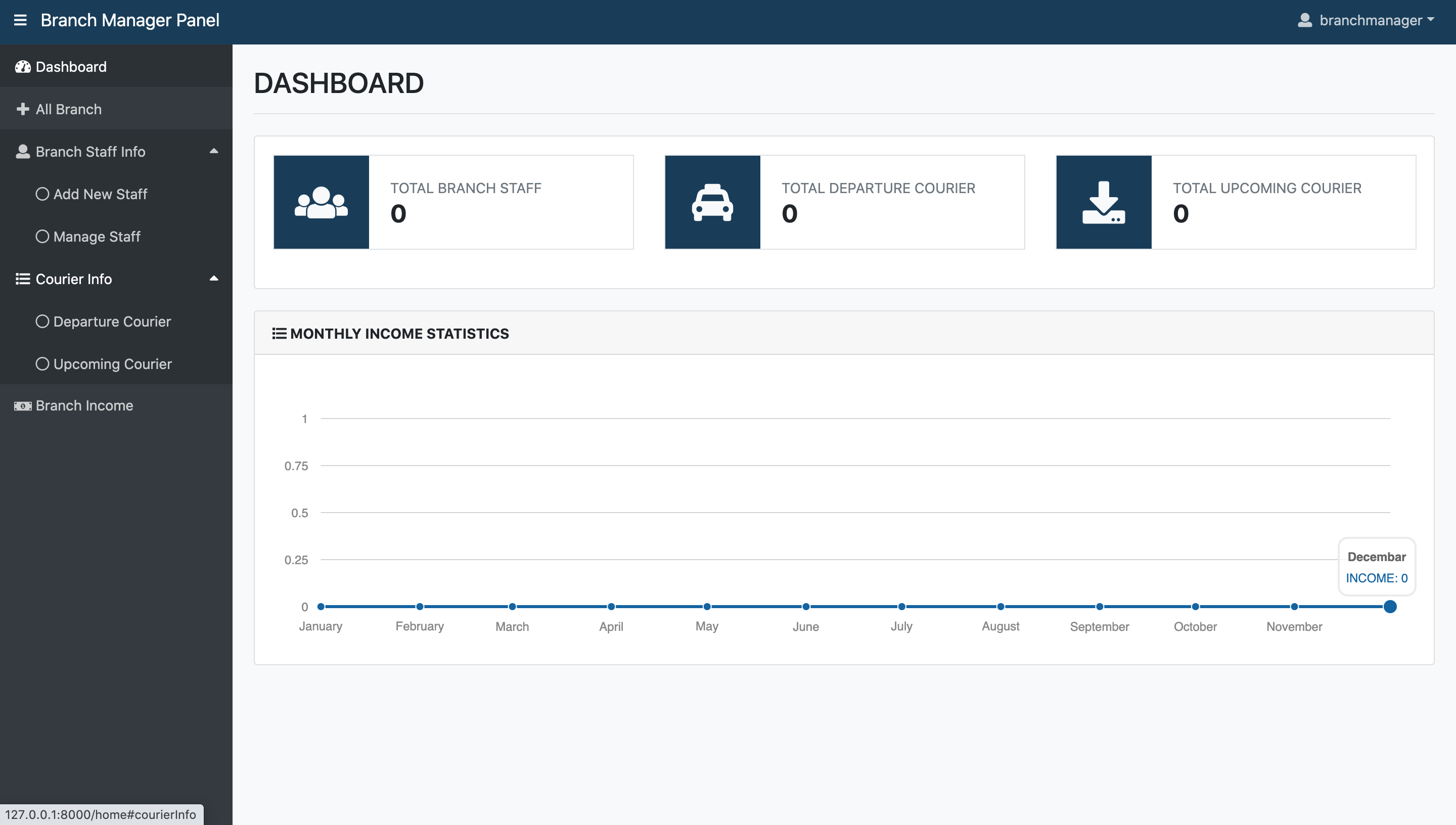The width and height of the screenshot is (1456, 825).
Task: Click the January data point on chart
Action: point(321,607)
